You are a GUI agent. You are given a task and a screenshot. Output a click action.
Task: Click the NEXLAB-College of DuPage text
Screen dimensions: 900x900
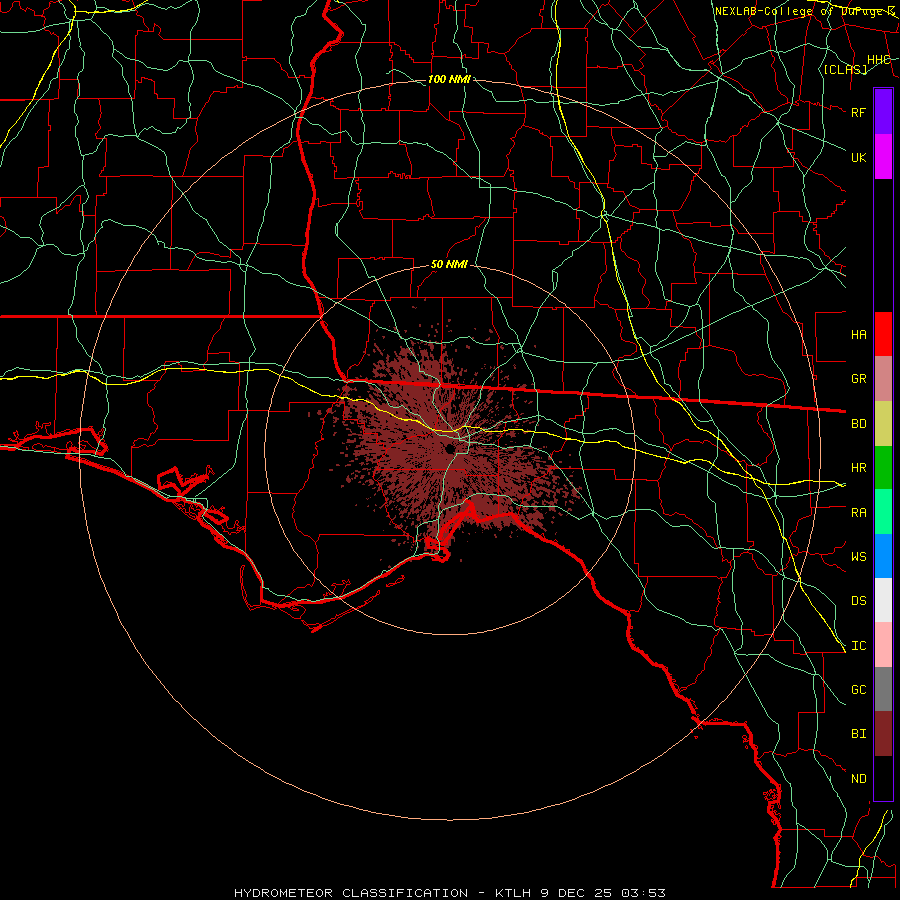(804, 11)
